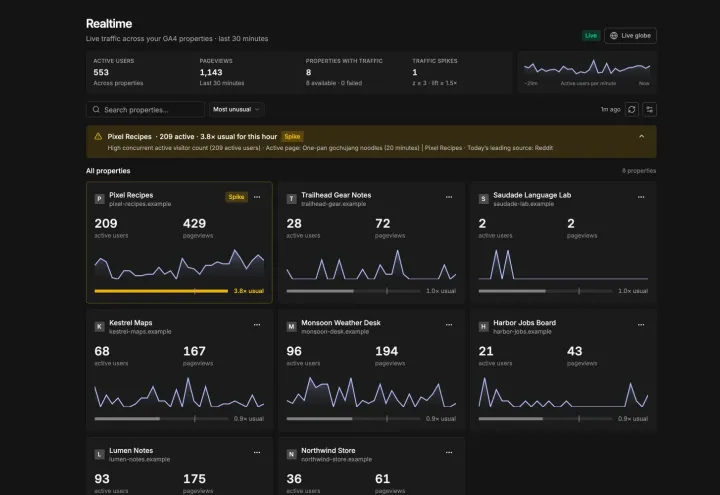Click the T avatar on Trailhead Gear Notes
Viewport: 720px width, 495px height.
click(291, 199)
